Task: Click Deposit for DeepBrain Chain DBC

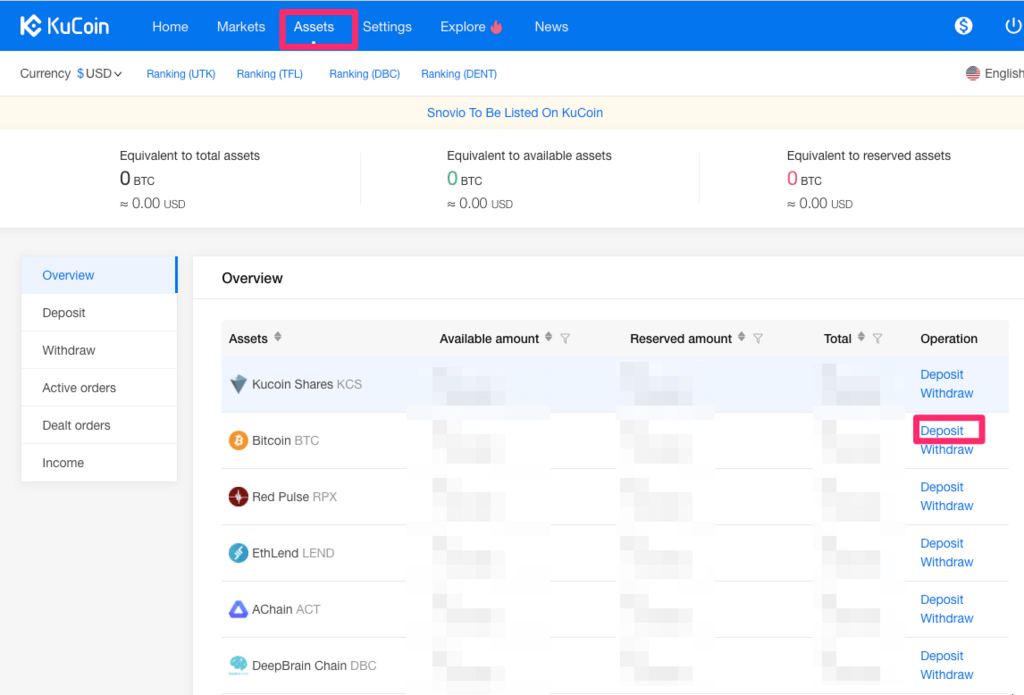Action: (942, 655)
